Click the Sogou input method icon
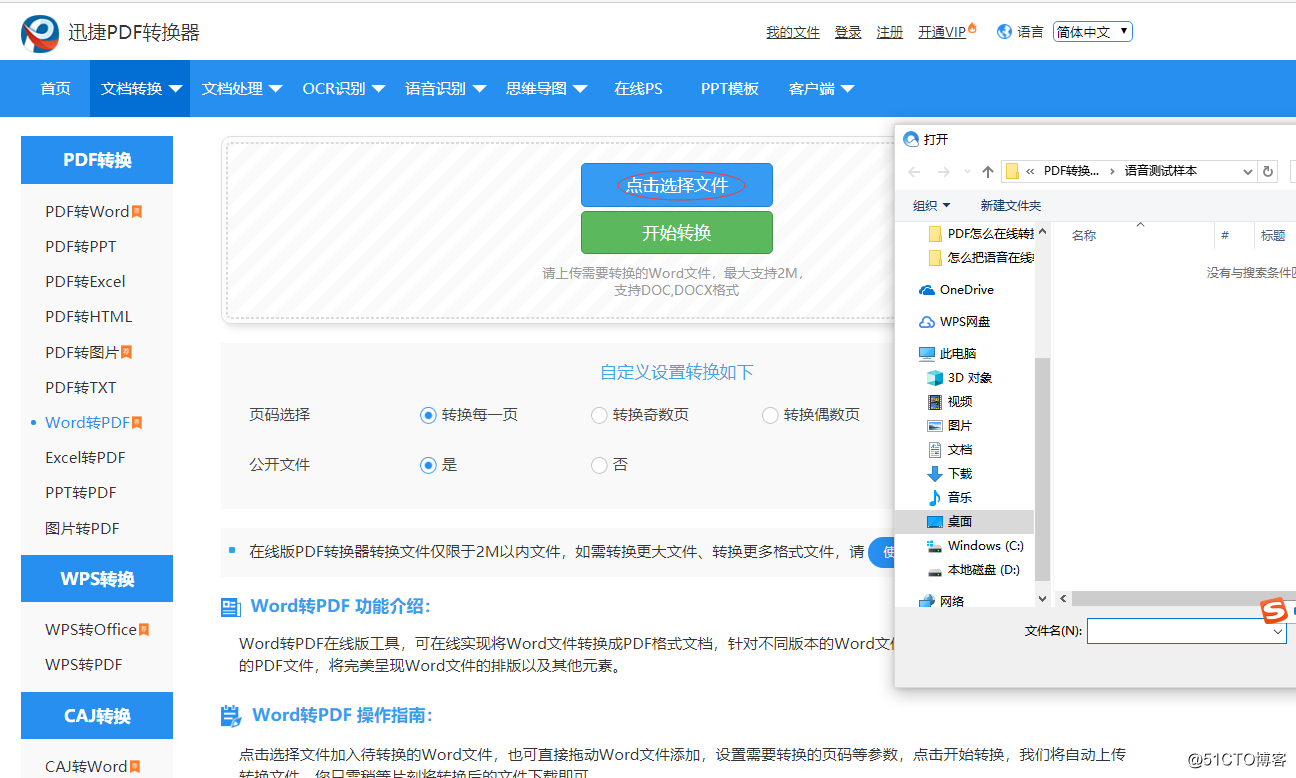Screen dimensions: 1296x778 click(1273, 610)
